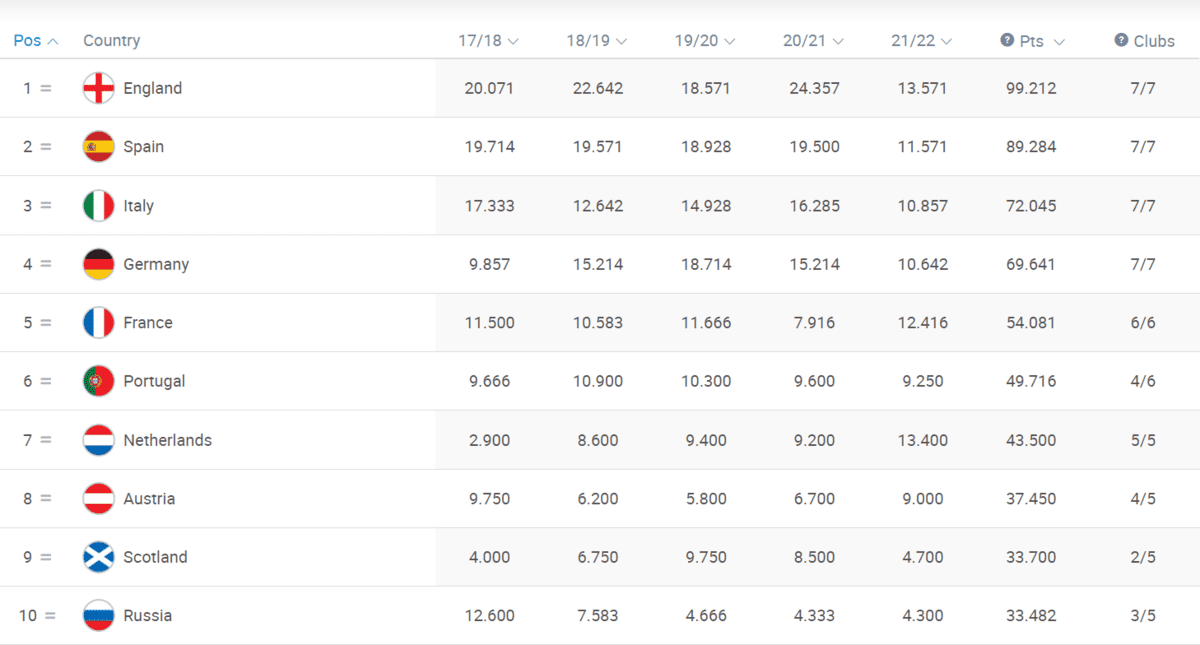The height and width of the screenshot is (645, 1200).
Task: Click the Country column header
Action: [111, 41]
